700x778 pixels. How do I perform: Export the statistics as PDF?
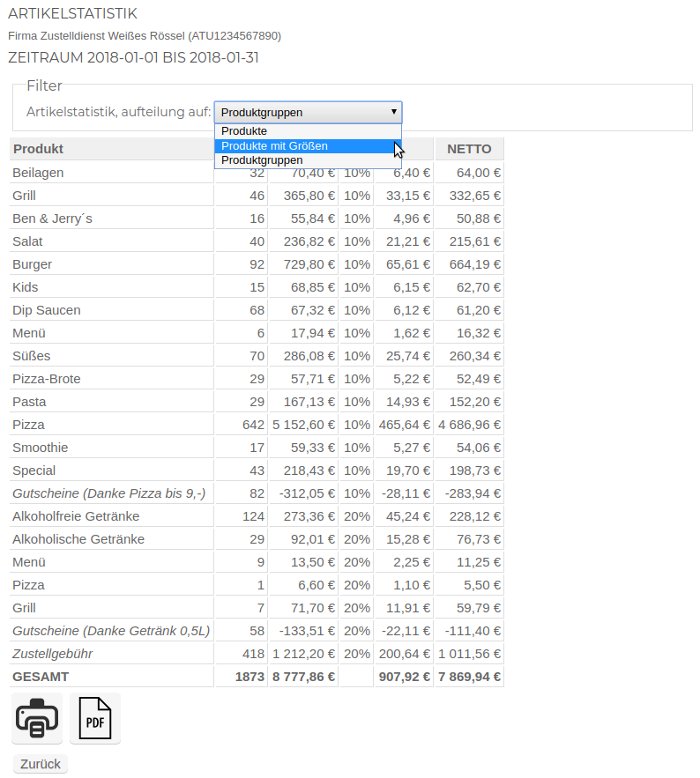[95, 718]
